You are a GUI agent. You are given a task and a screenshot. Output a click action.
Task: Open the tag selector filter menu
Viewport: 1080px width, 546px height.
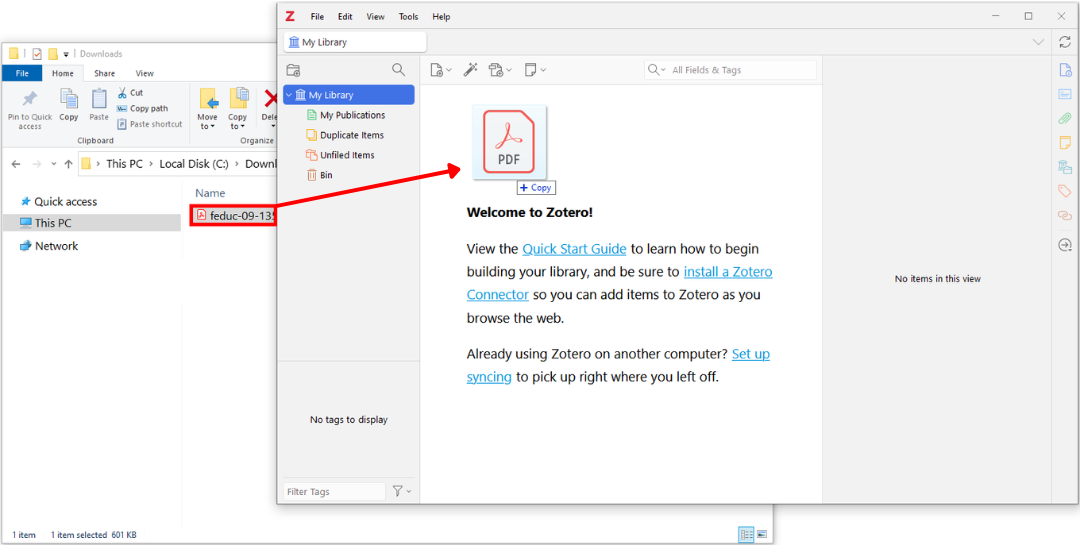401,491
